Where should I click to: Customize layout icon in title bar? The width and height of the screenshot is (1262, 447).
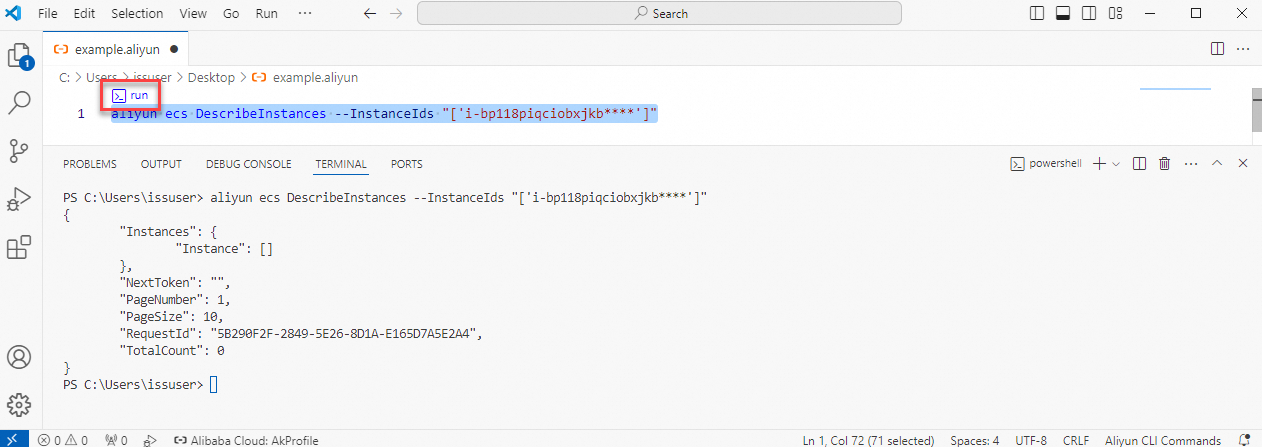pyautogui.click(x=1113, y=14)
